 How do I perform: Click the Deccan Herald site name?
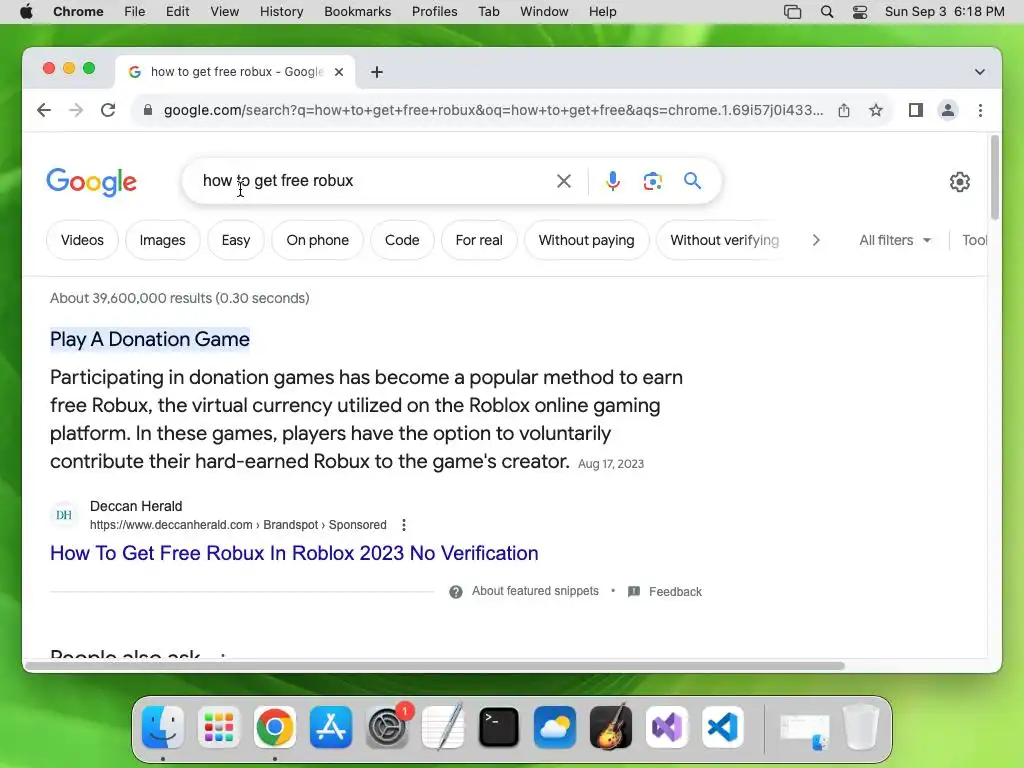click(136, 506)
